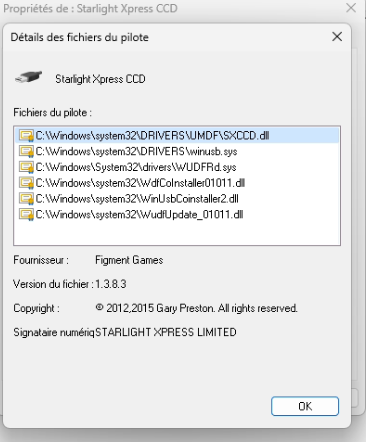Click the certificate icon beside WudfUpdate_01011.dll

26,214
